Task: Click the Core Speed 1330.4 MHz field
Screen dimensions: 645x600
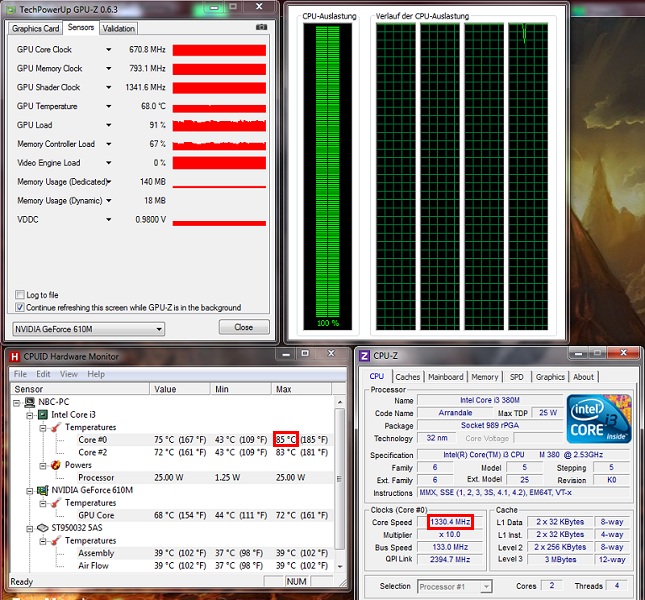Action: [x=450, y=522]
